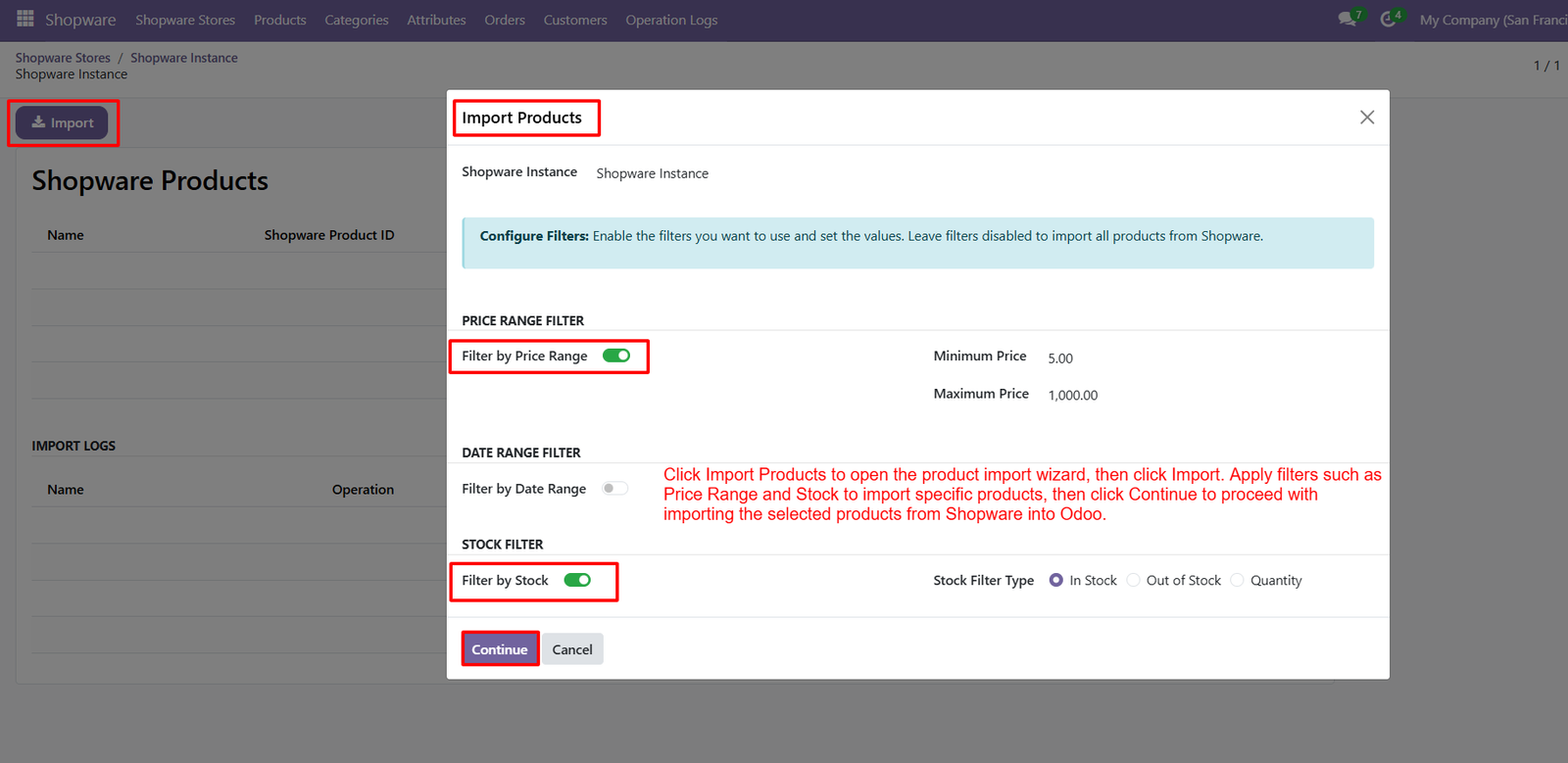Viewport: 1568px width, 763px height.
Task: Open the Shopware Stores menu
Action: 185,20
